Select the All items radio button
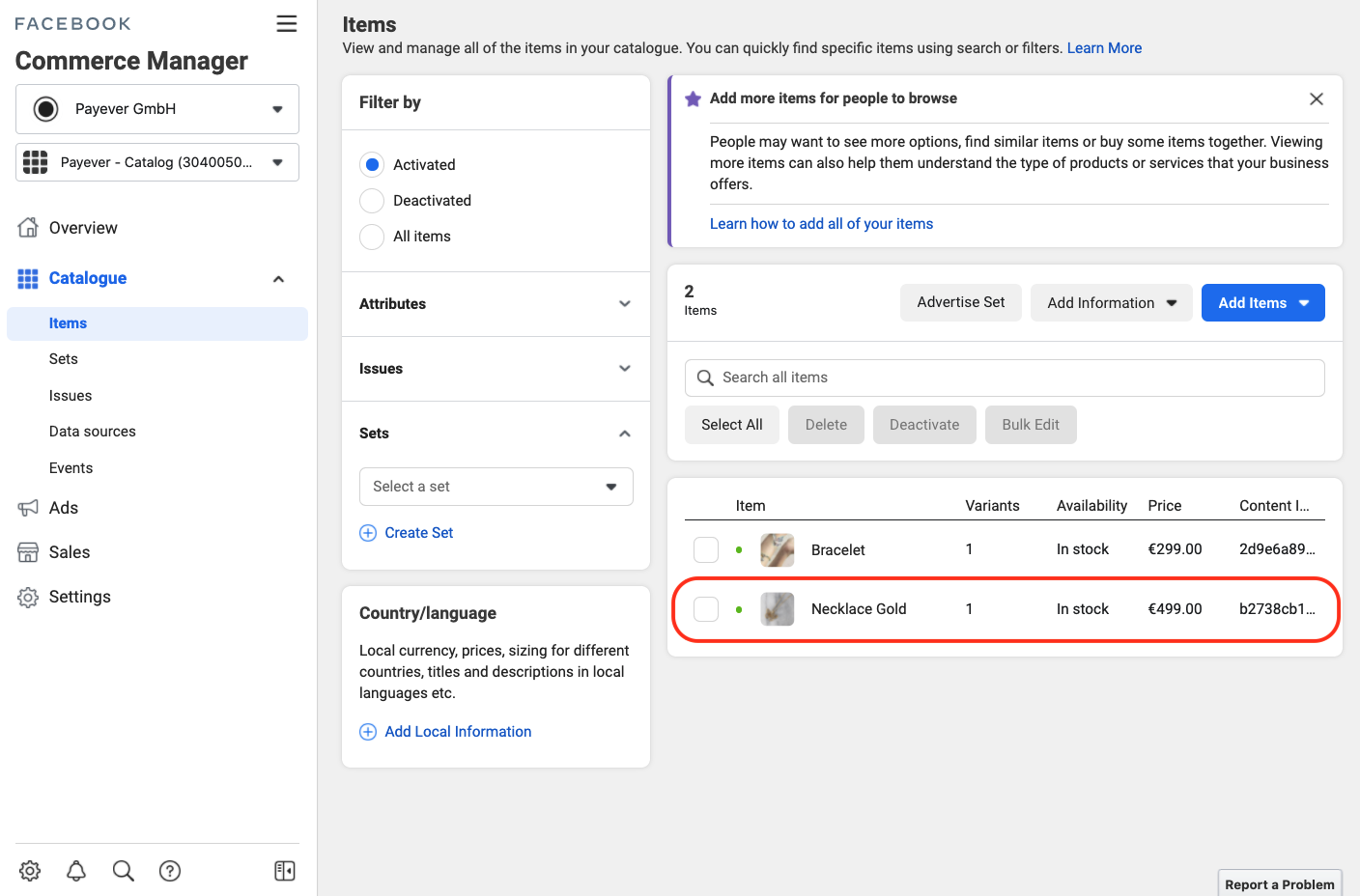This screenshot has width=1360, height=896. pyautogui.click(x=372, y=237)
